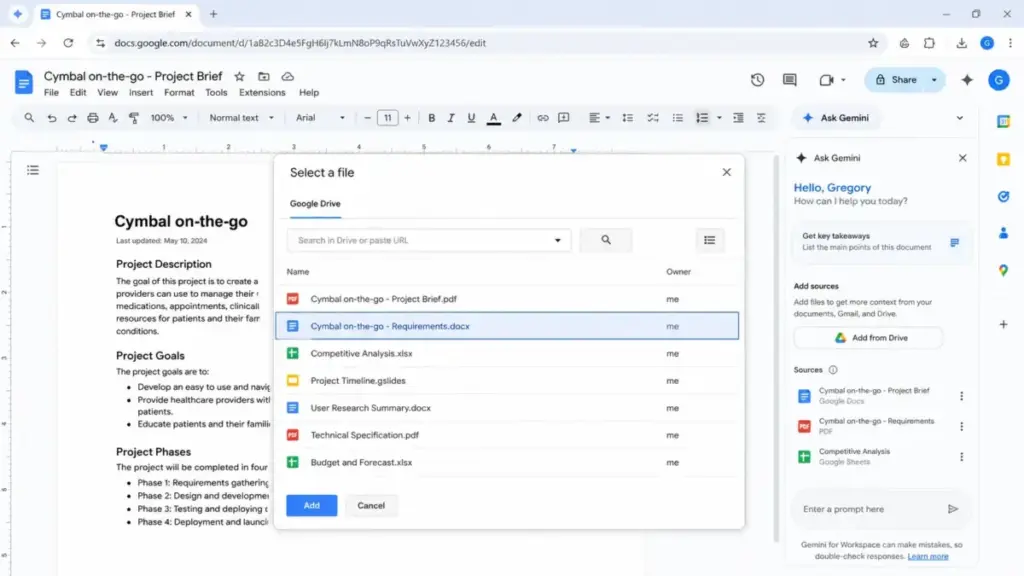Screen dimensions: 1024x576
Task: Open the Normal text style dropdown
Action: (x=242, y=118)
